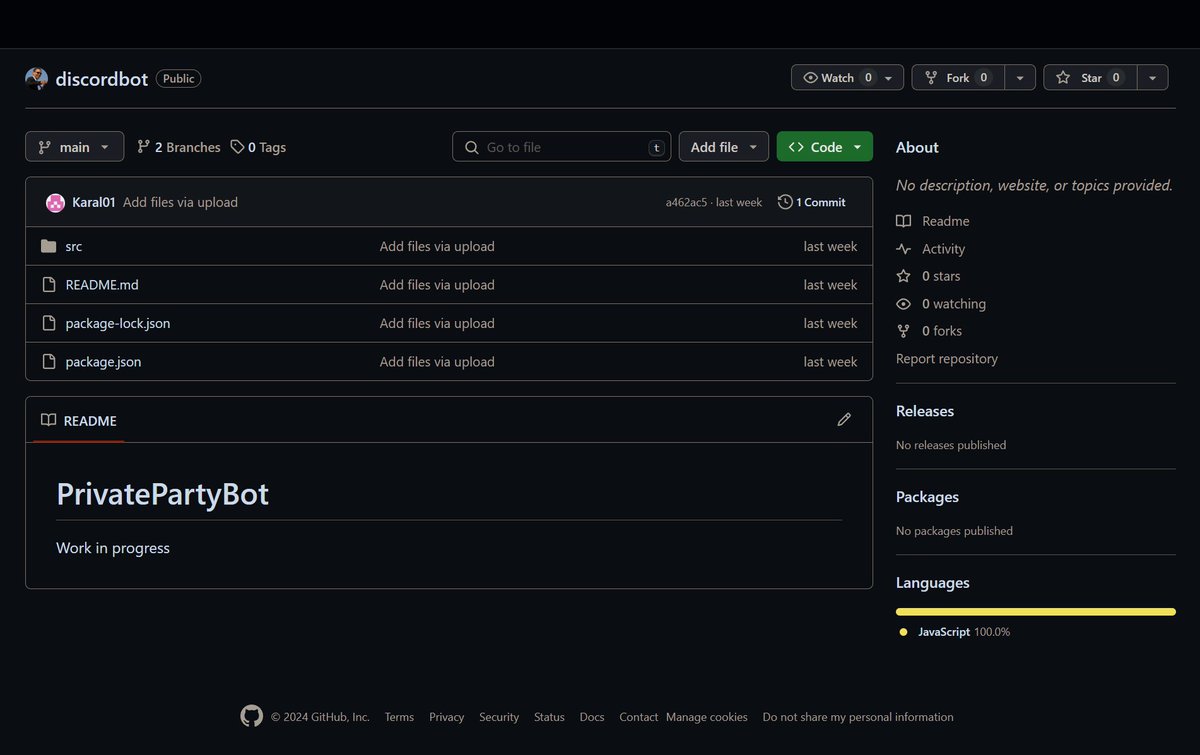Open the discordbot repository title link
Screen dimensions: 1200x755
point(102,79)
